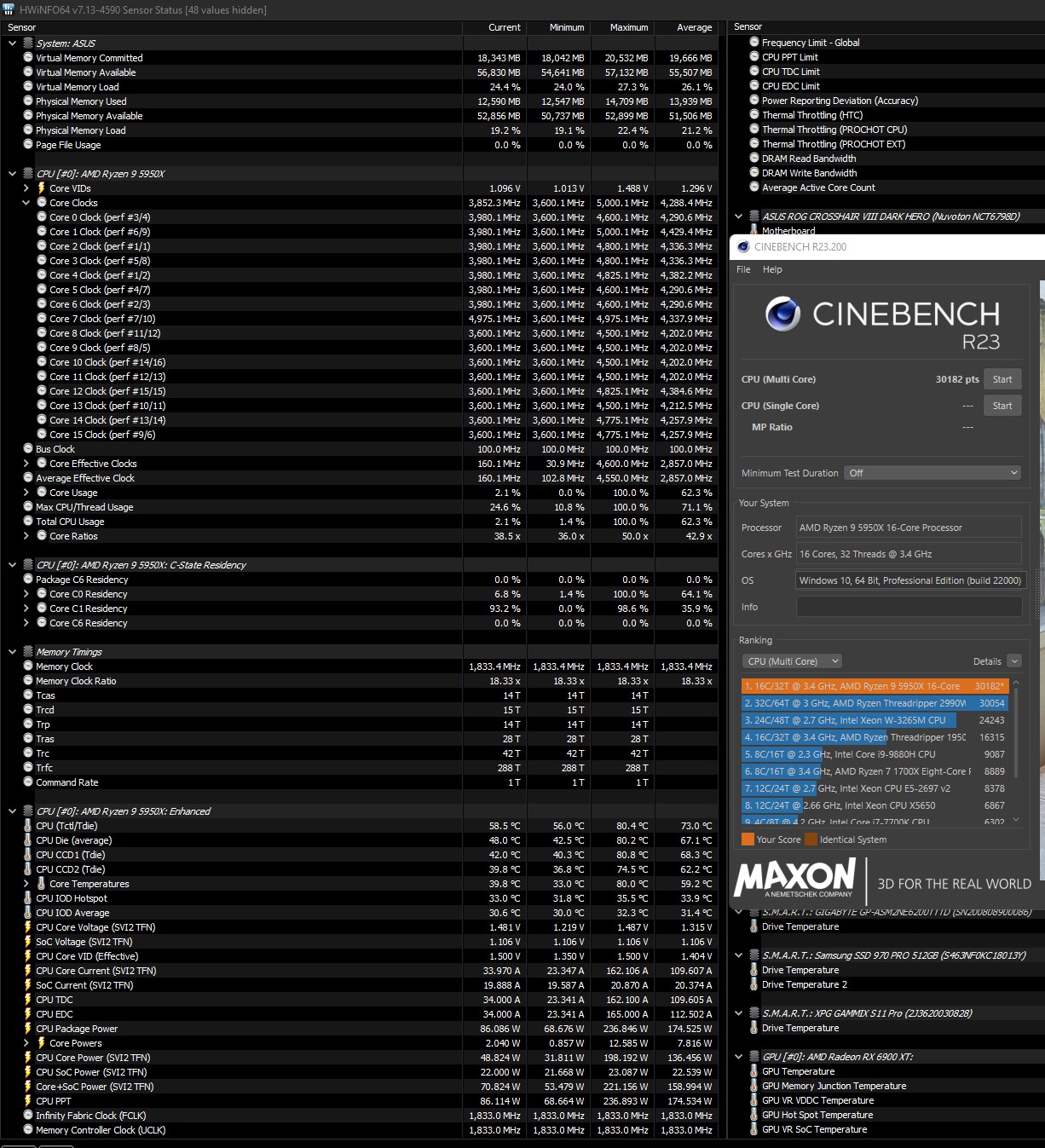Click the Command Rate sensor icon
Viewport: 1045px width, 1148px height.
tap(28, 782)
